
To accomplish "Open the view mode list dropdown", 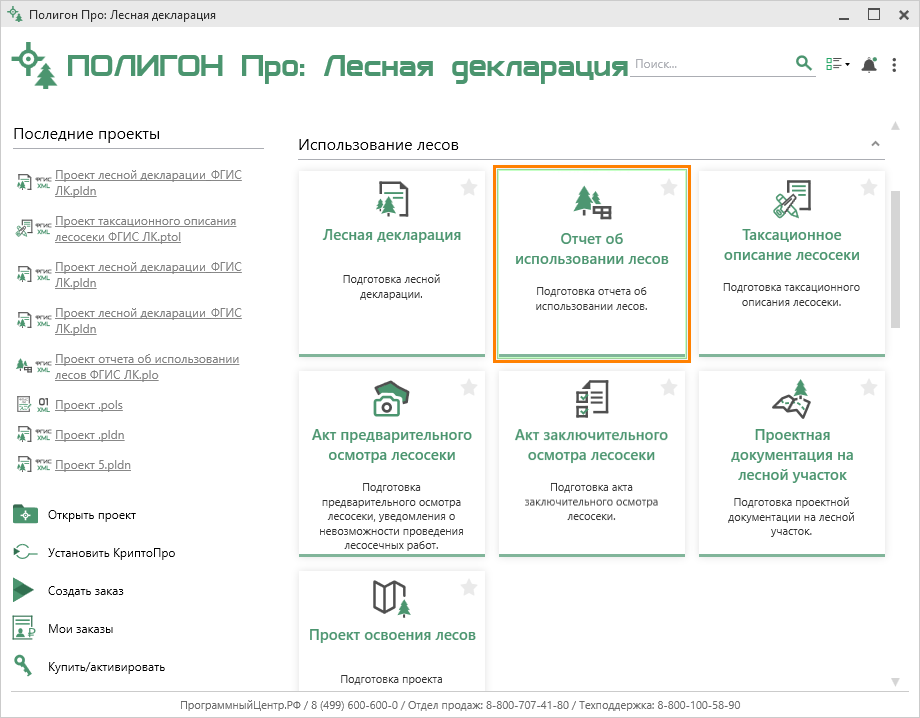I will (837, 64).
